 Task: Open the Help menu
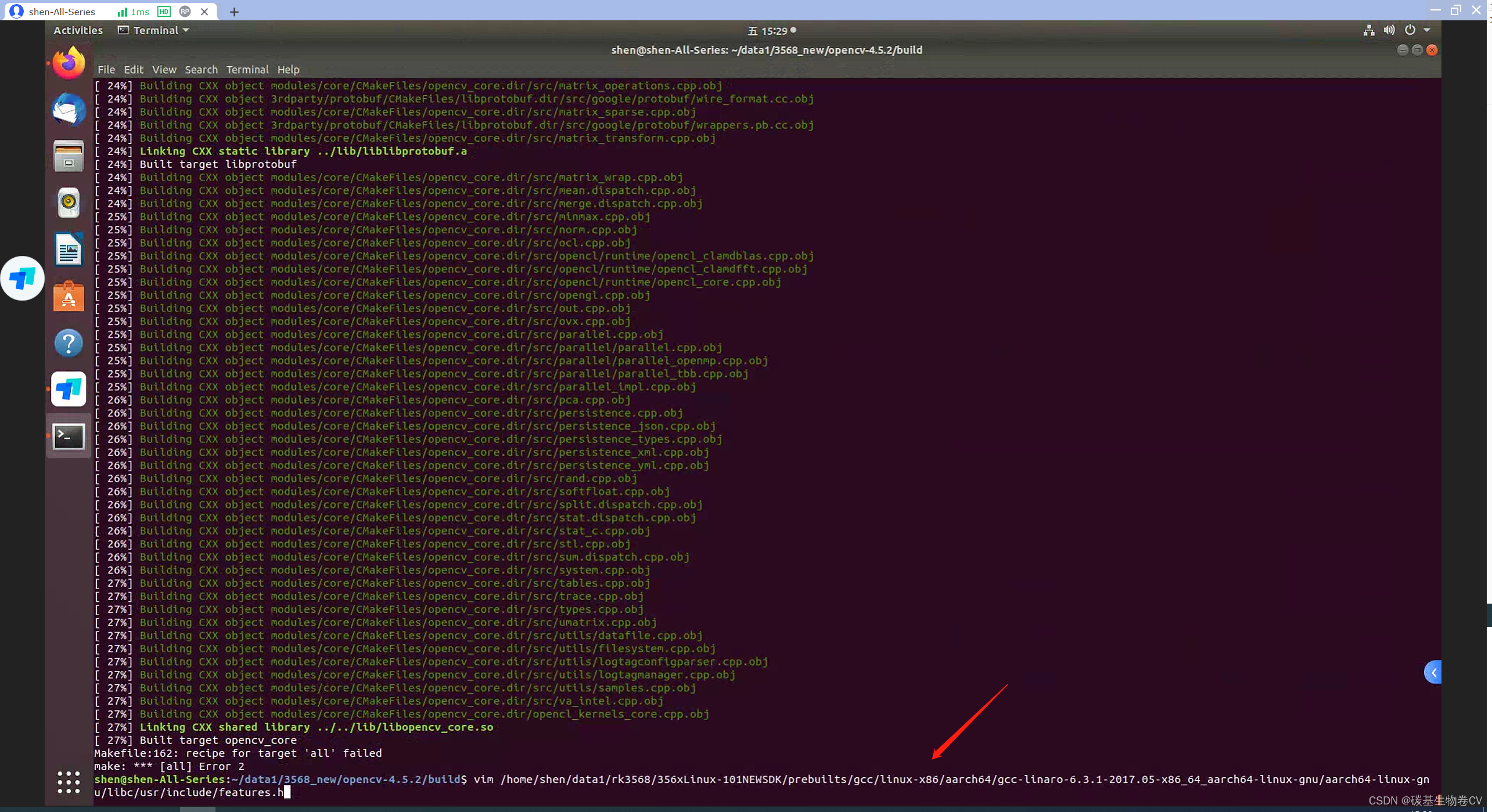(288, 70)
